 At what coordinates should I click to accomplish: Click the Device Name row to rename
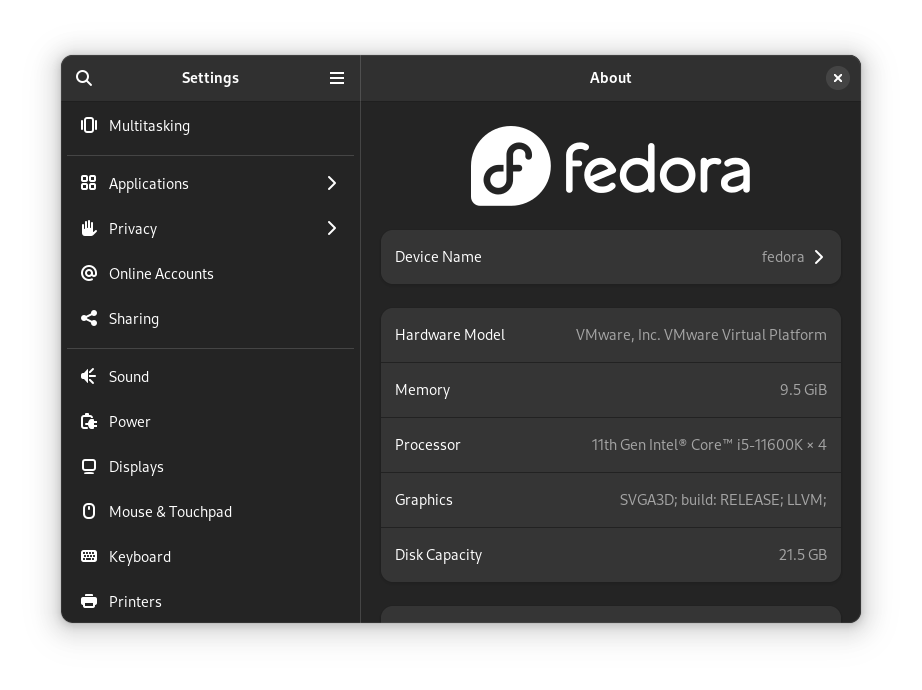click(610, 257)
